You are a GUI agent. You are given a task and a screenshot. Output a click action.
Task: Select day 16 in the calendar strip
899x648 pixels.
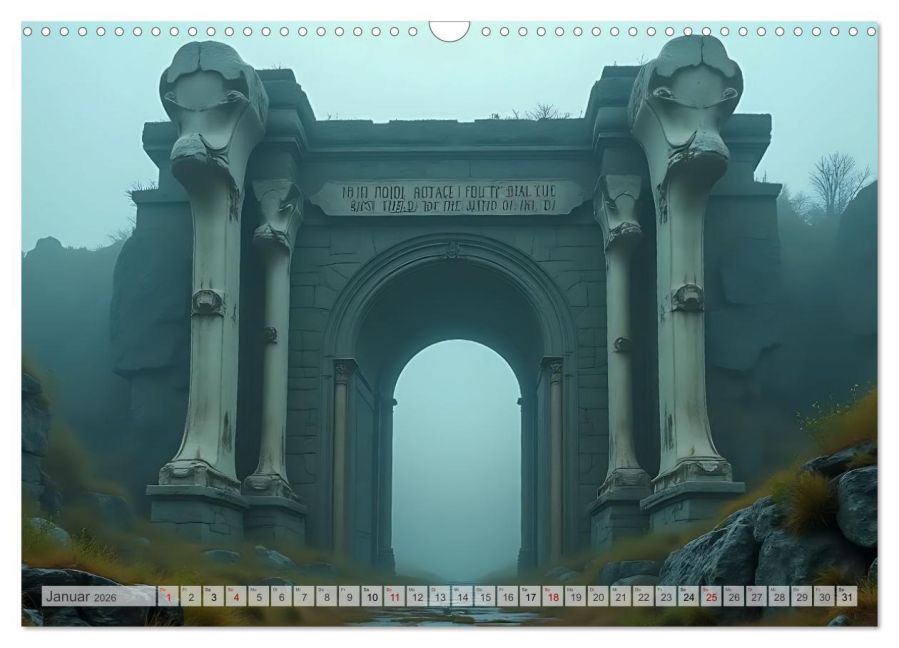(x=508, y=596)
